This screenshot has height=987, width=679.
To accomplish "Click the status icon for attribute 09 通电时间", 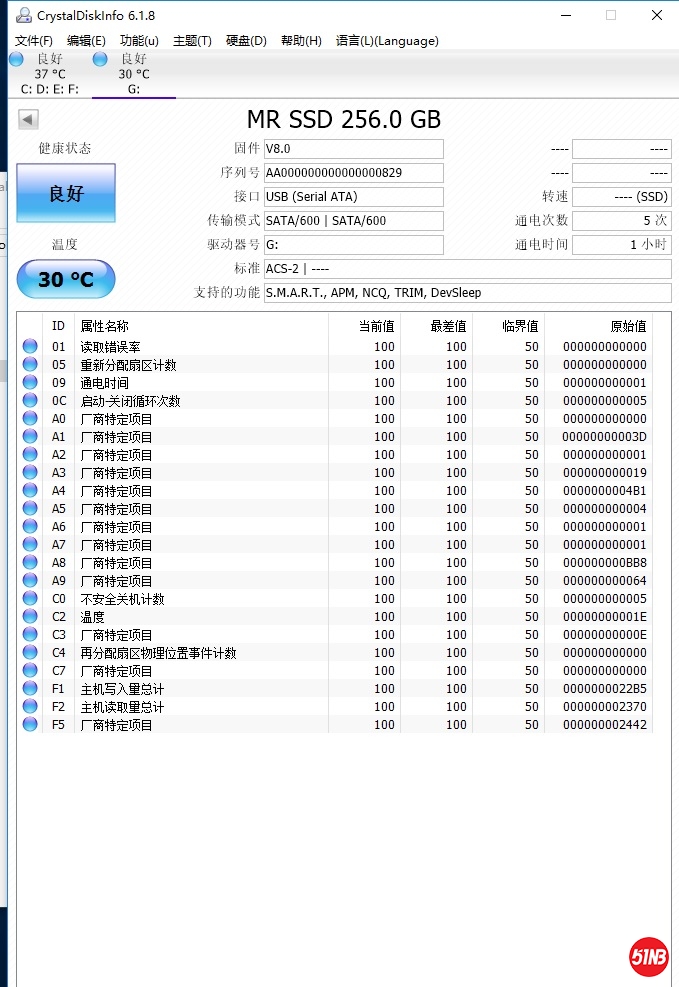I will pos(30,383).
